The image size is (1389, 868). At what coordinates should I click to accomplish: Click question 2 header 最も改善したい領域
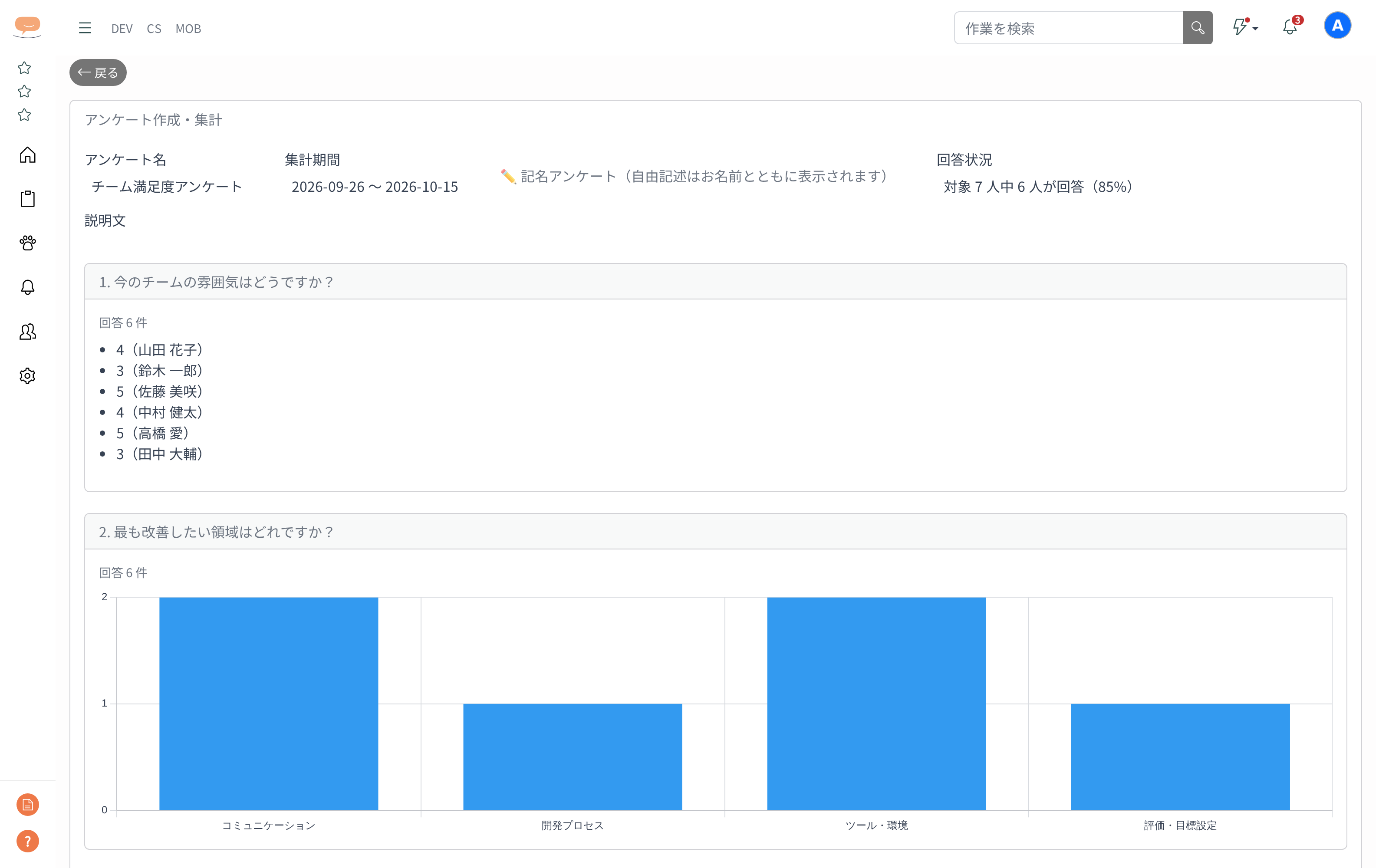click(x=715, y=532)
